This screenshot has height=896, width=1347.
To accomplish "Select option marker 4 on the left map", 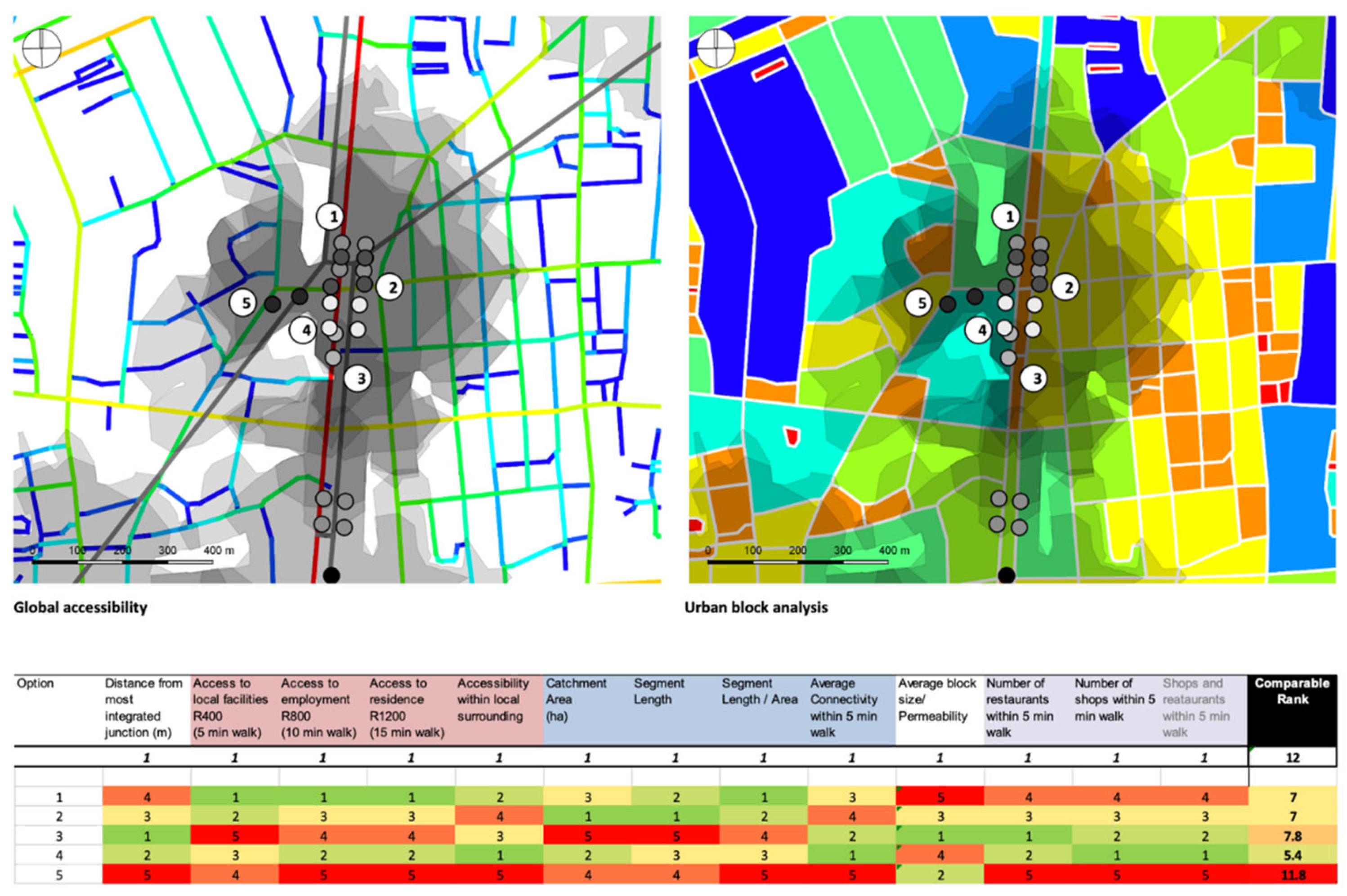I will pos(304,330).
